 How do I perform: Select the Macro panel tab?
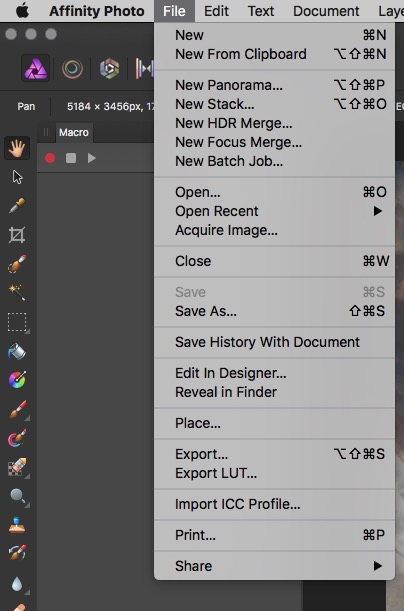(74, 132)
